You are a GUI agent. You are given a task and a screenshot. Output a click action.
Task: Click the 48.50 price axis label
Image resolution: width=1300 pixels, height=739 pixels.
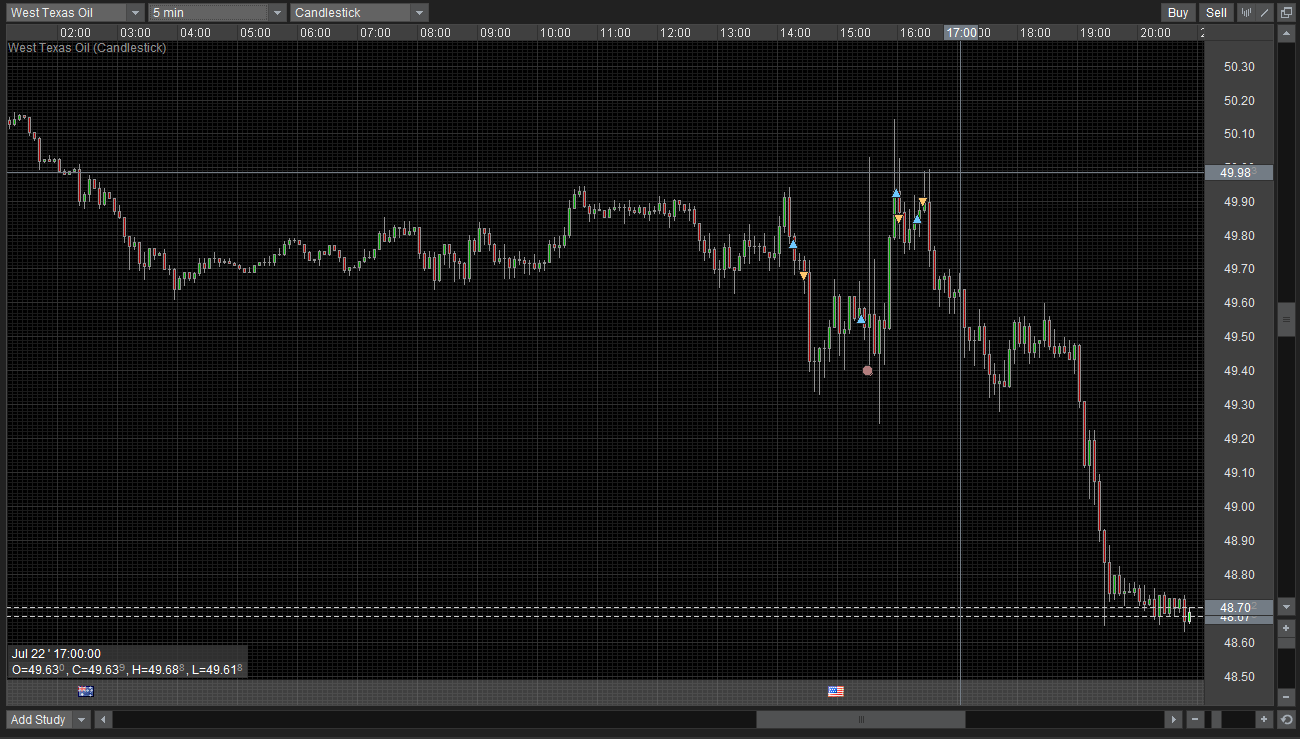(1239, 677)
